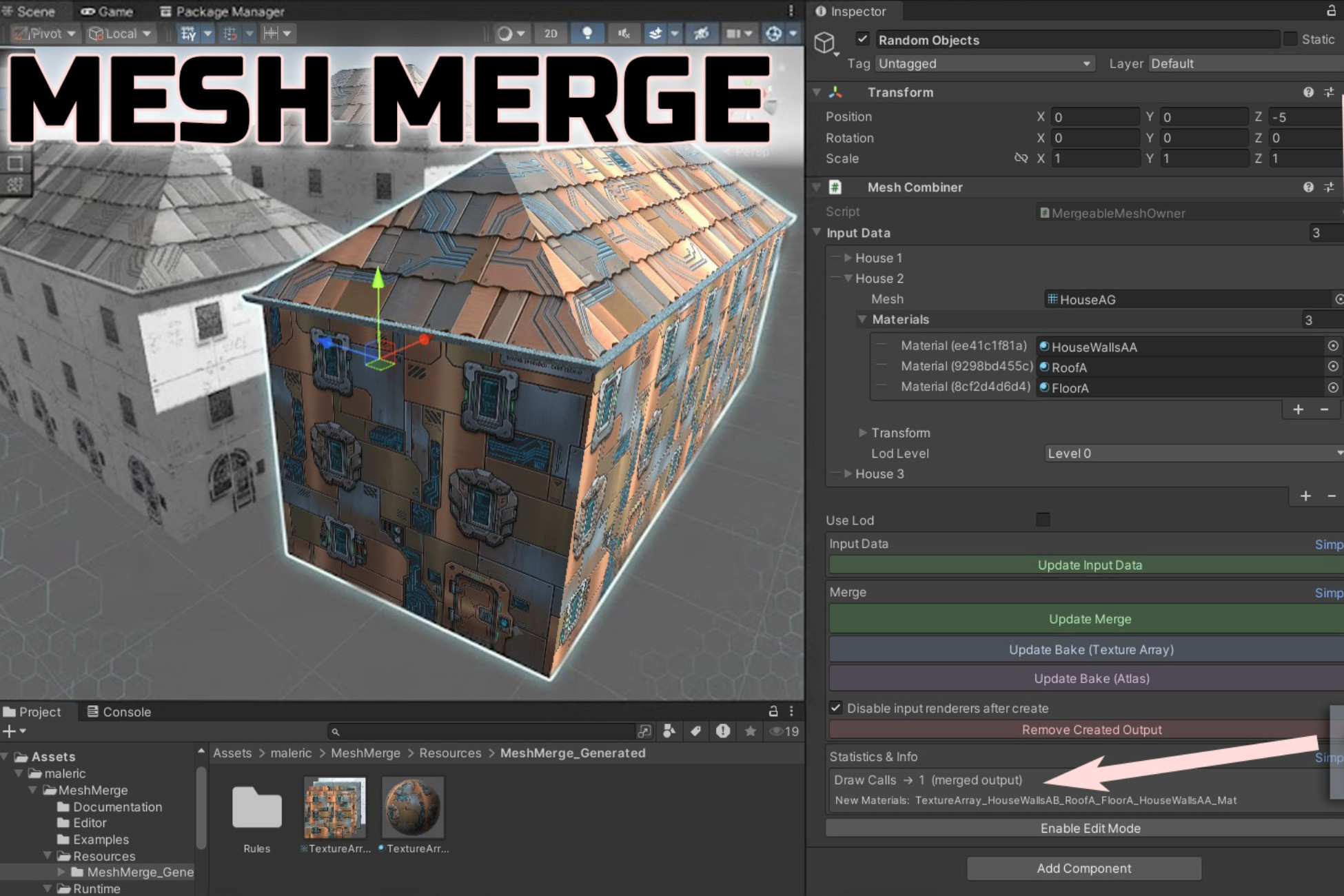The width and height of the screenshot is (1344, 896).
Task: Select the Scene tab
Action: click(29, 11)
